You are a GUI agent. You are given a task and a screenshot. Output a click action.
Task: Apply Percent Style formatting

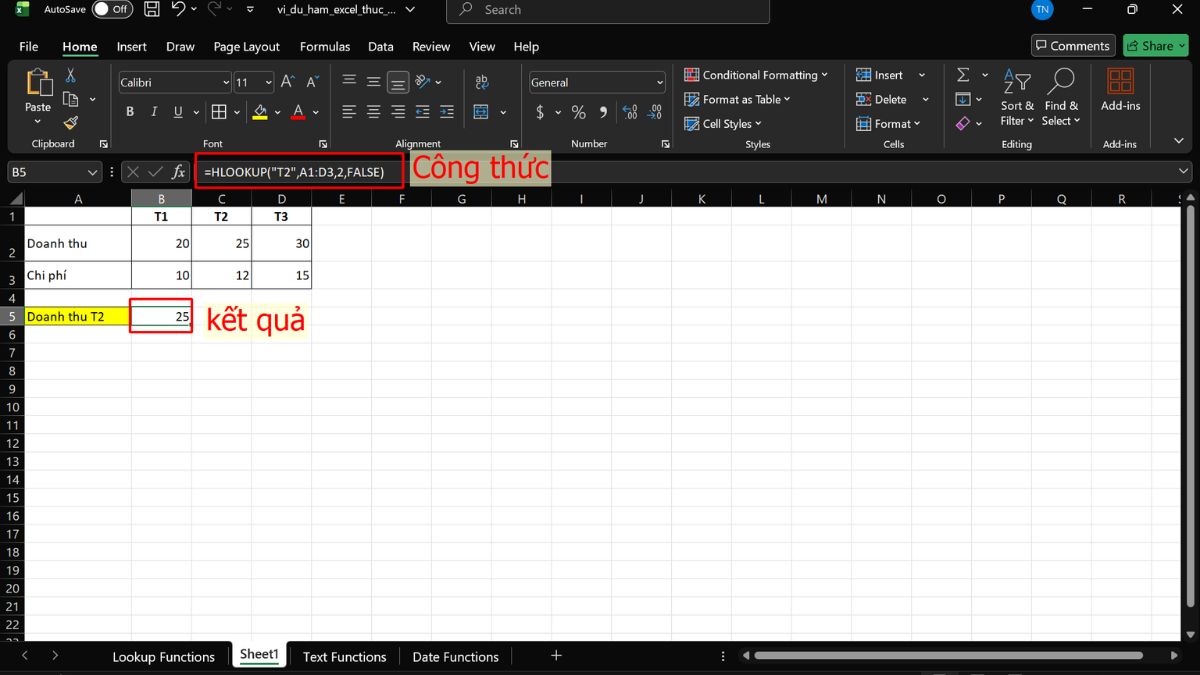click(578, 112)
